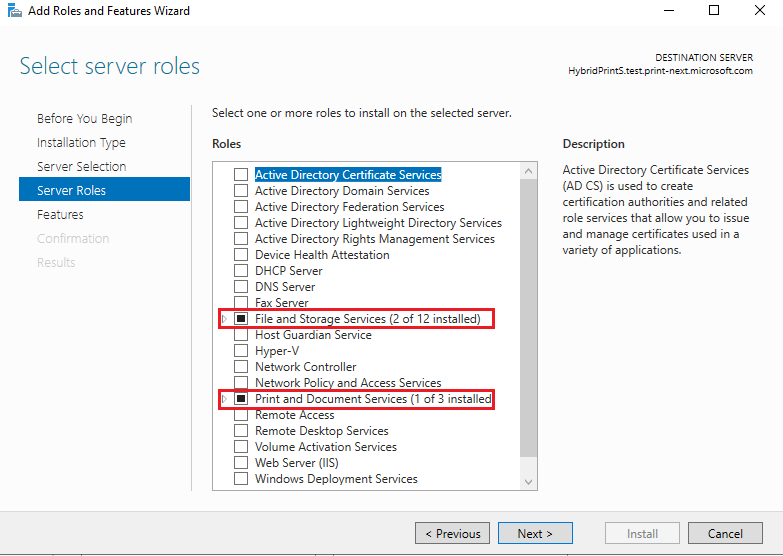Toggle File and Storage Services checkbox
Viewport: 783px width, 556px height.
[241, 318]
